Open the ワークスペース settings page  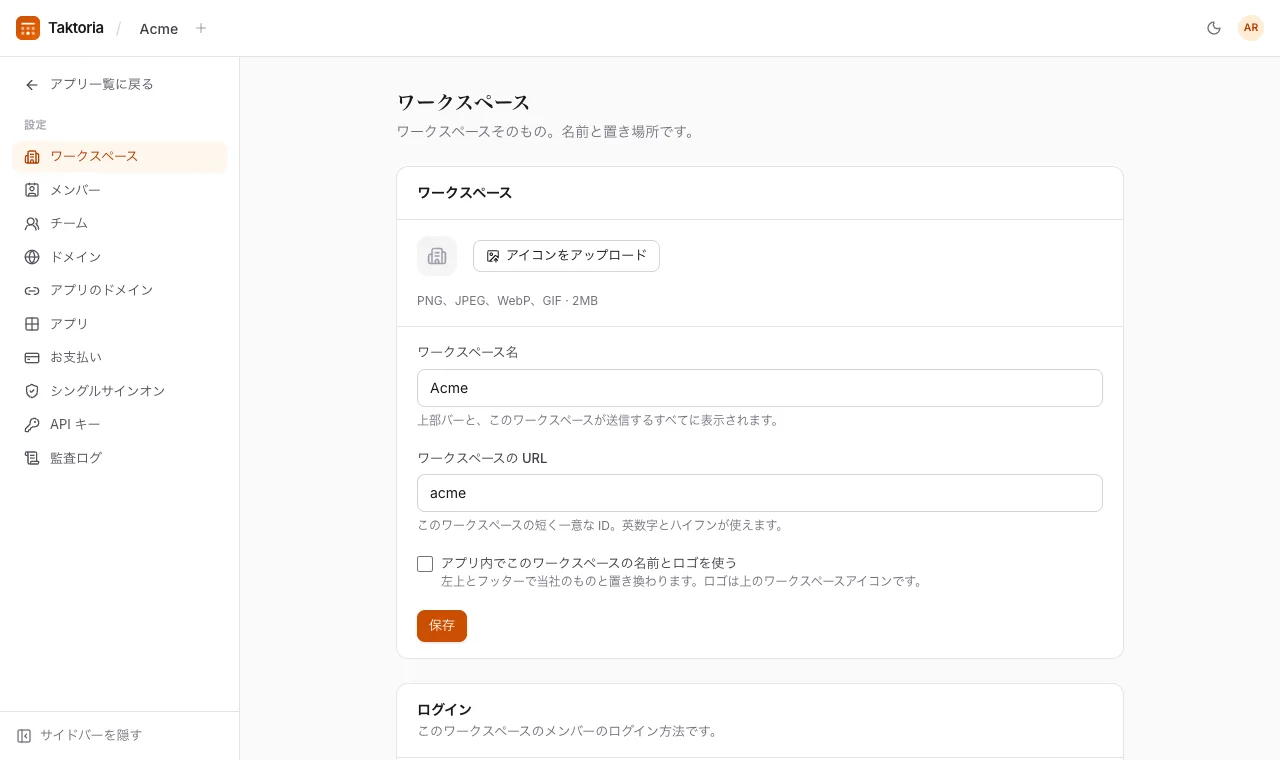click(x=120, y=157)
